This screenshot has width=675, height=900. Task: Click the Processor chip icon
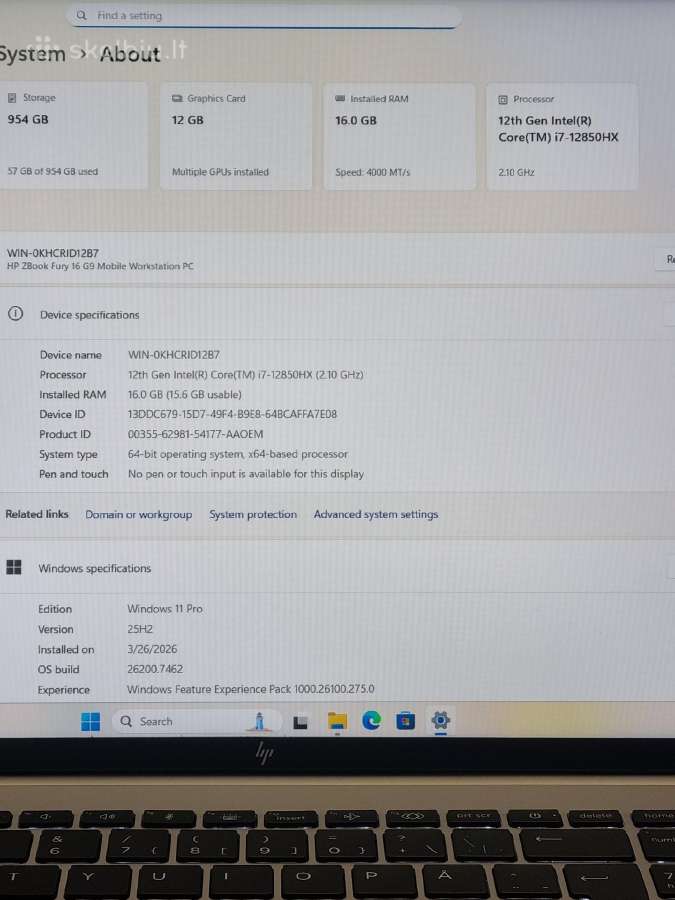[x=503, y=100]
